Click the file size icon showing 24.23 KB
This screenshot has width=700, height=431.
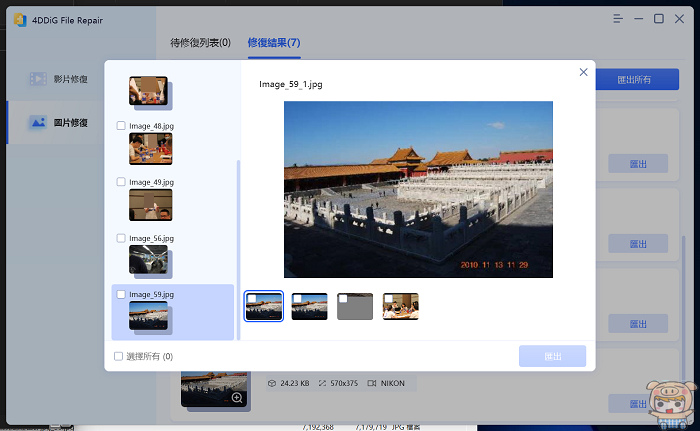(272, 382)
